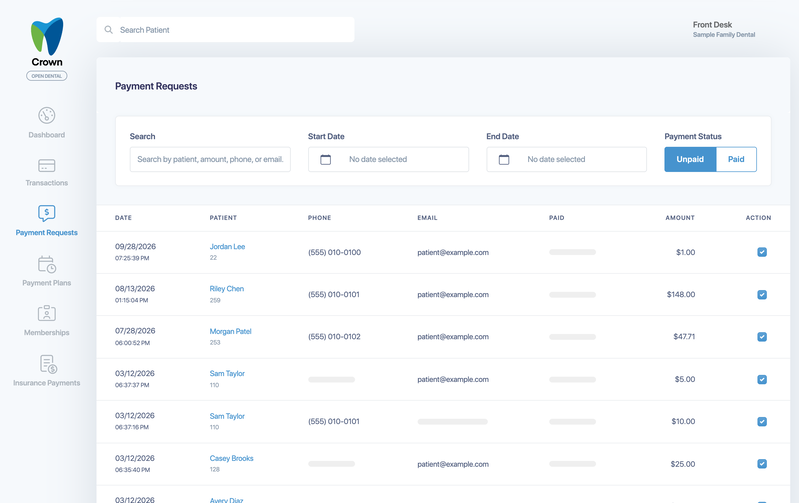Open the Memberships badge icon

[46, 313]
